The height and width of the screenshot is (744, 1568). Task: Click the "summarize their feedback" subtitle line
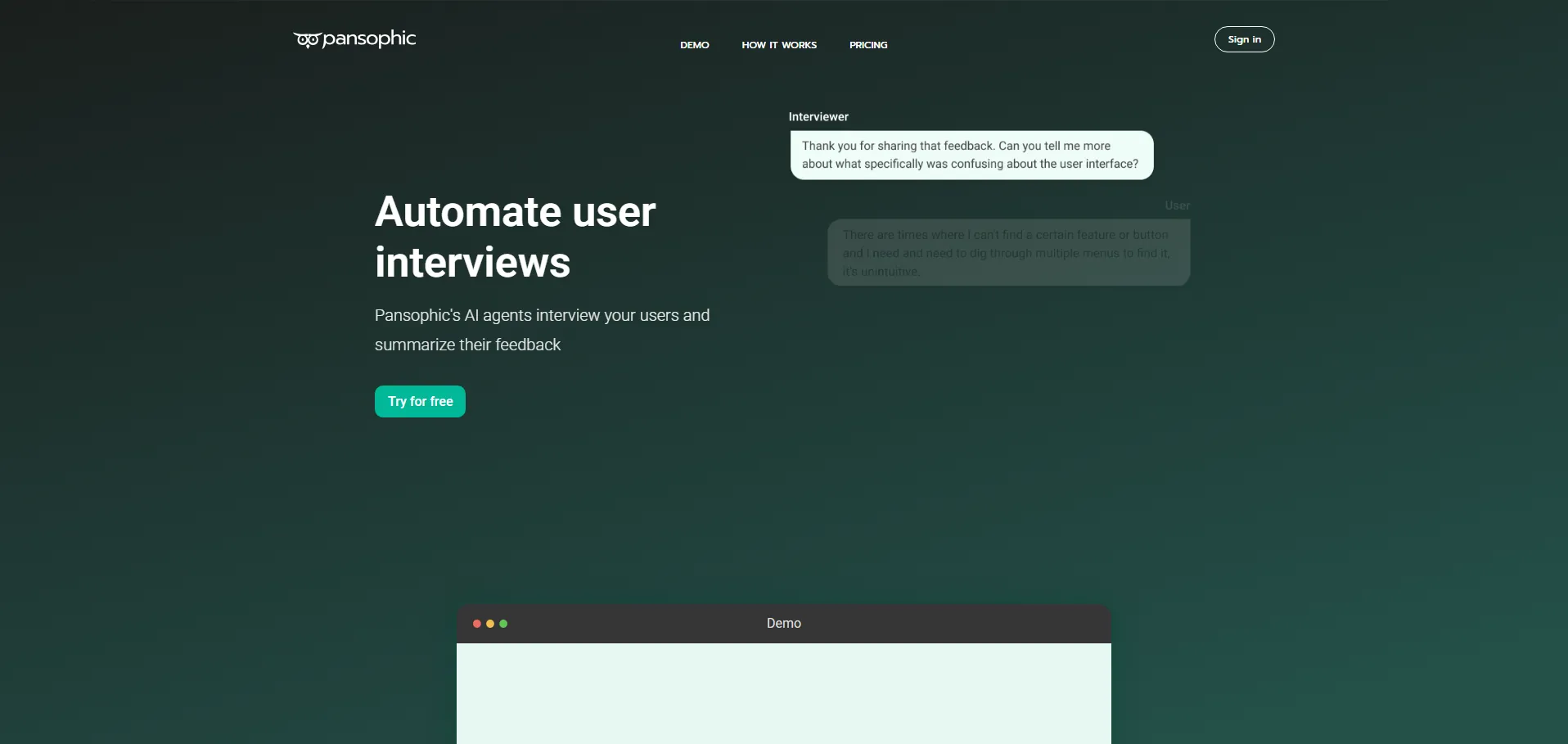467,345
